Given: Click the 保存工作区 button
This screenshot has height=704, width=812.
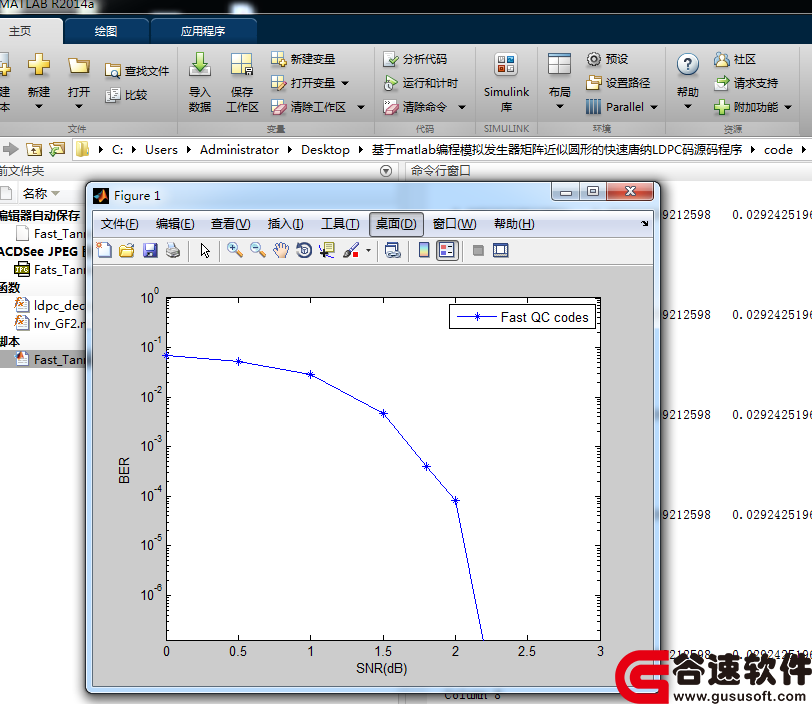Looking at the screenshot, I should [x=242, y=82].
